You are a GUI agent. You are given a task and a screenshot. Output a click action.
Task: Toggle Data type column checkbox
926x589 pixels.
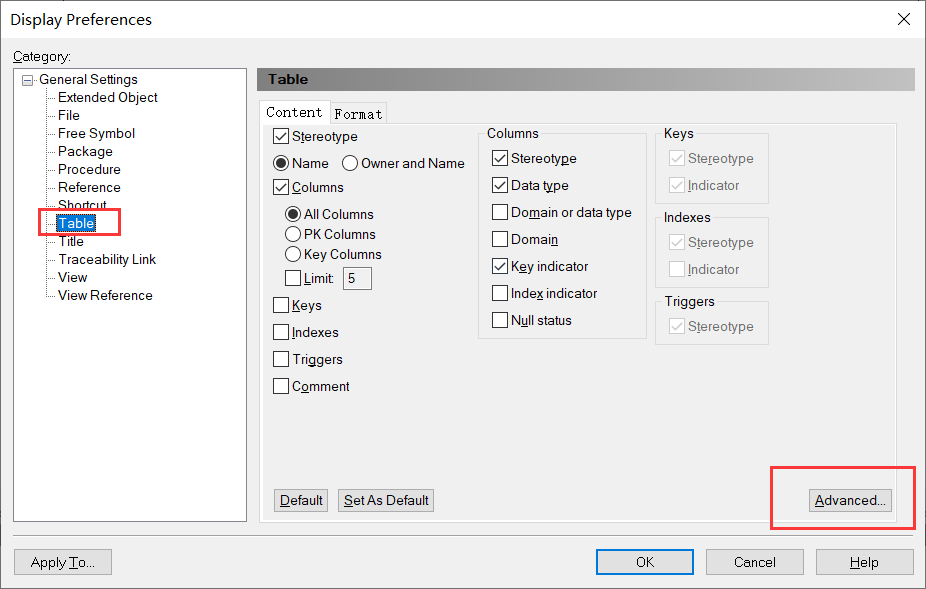[x=500, y=186]
